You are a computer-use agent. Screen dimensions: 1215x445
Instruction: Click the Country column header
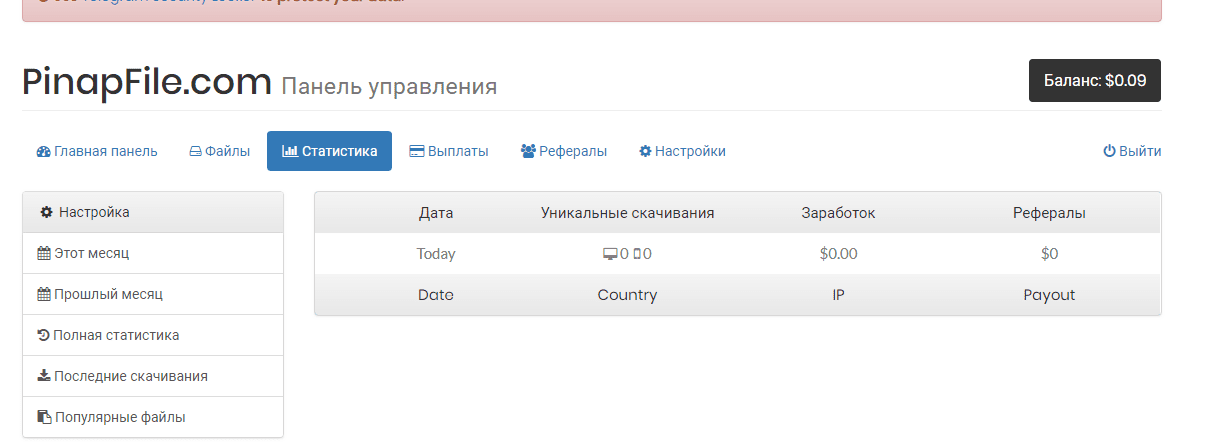coord(627,295)
